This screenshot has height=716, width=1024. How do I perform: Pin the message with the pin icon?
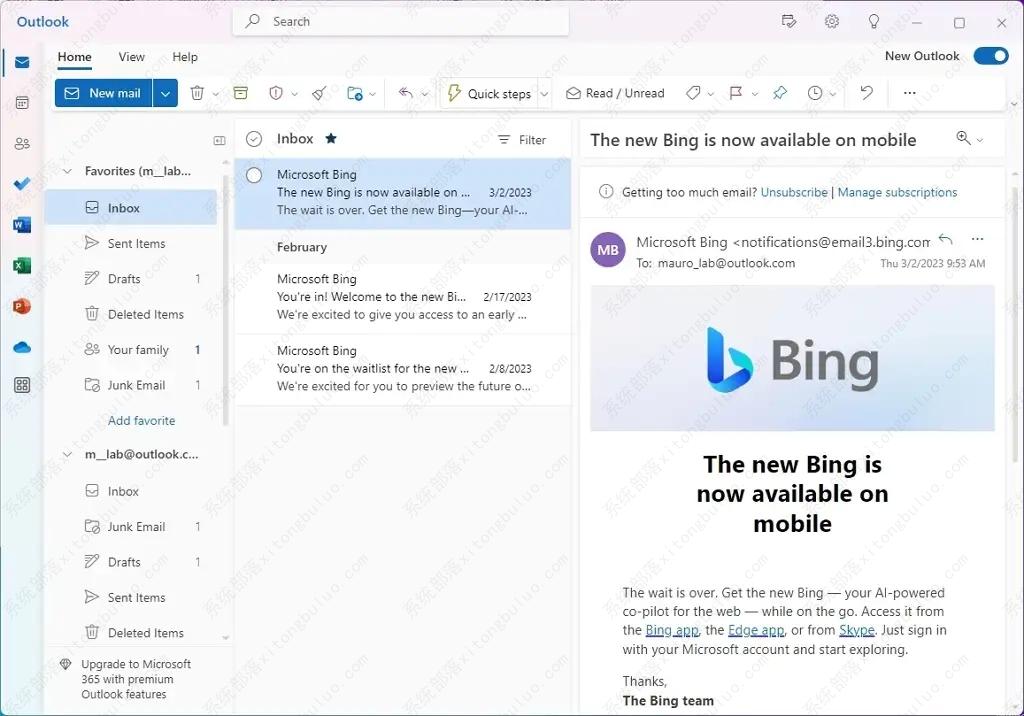(x=780, y=93)
